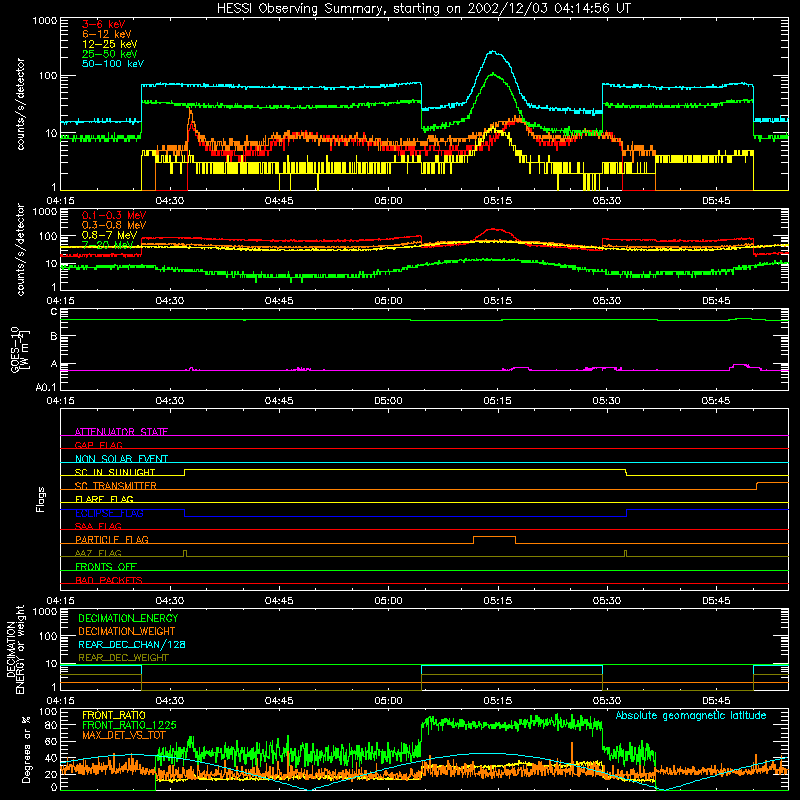Click the Absolute geomagnetic latitude label
The height and width of the screenshot is (800, 800).
(x=691, y=715)
